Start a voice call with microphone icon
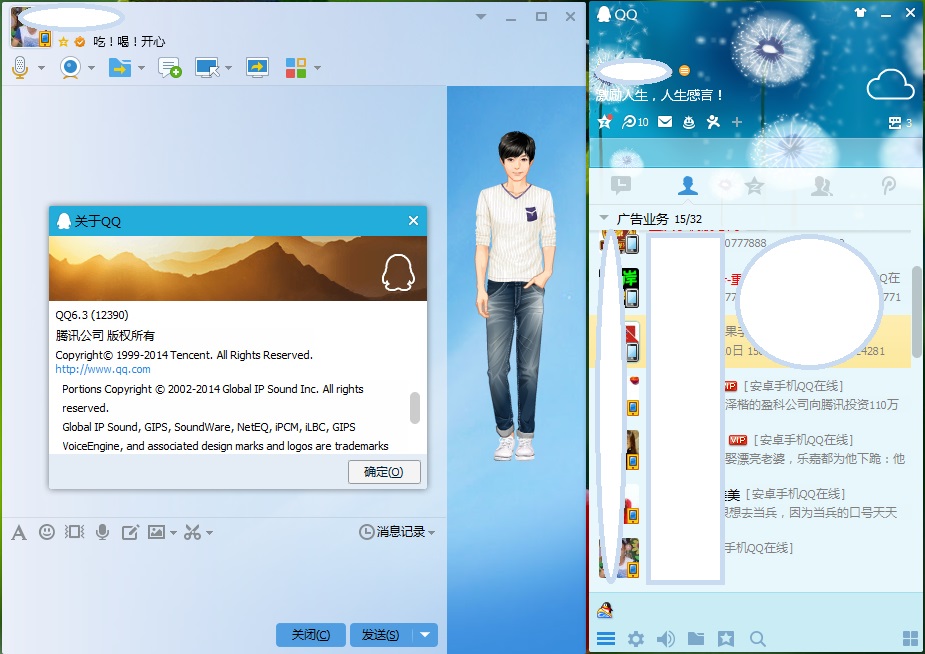This screenshot has width=925, height=654. 20,67
